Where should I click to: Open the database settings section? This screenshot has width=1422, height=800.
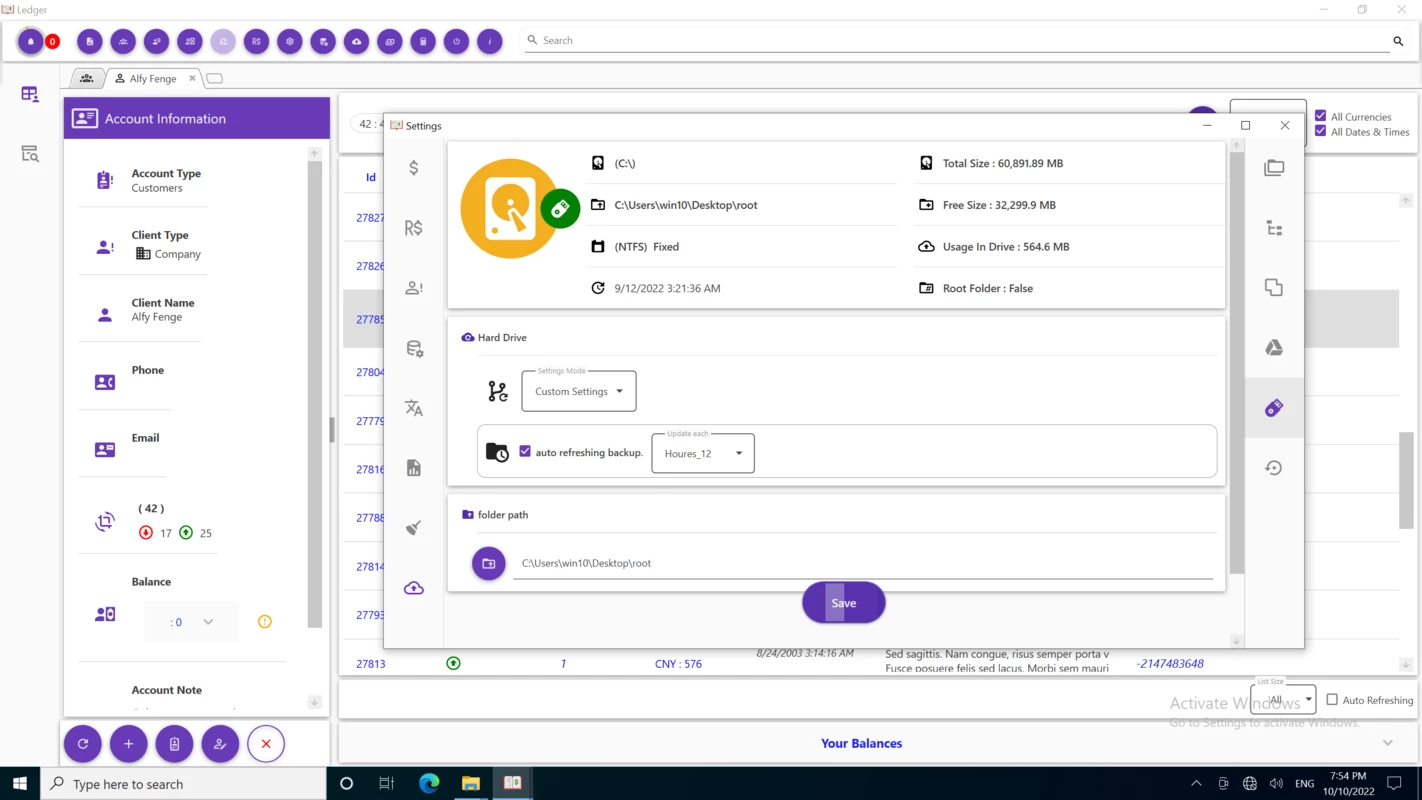click(414, 348)
